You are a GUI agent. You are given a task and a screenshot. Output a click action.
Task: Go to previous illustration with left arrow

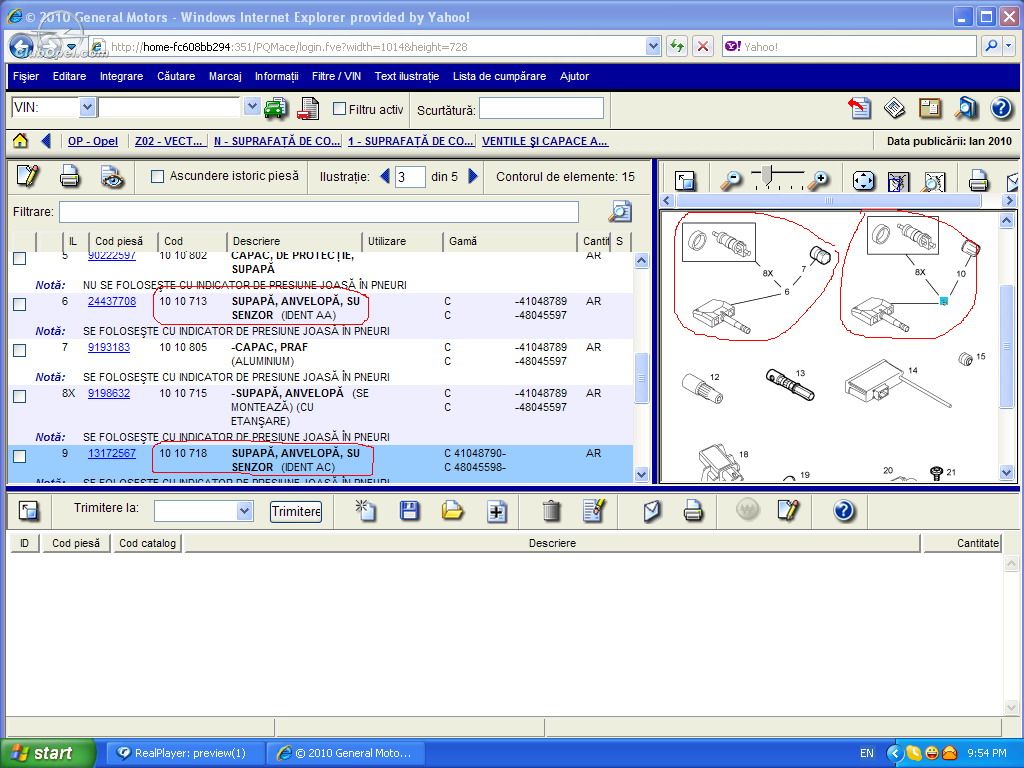385,176
